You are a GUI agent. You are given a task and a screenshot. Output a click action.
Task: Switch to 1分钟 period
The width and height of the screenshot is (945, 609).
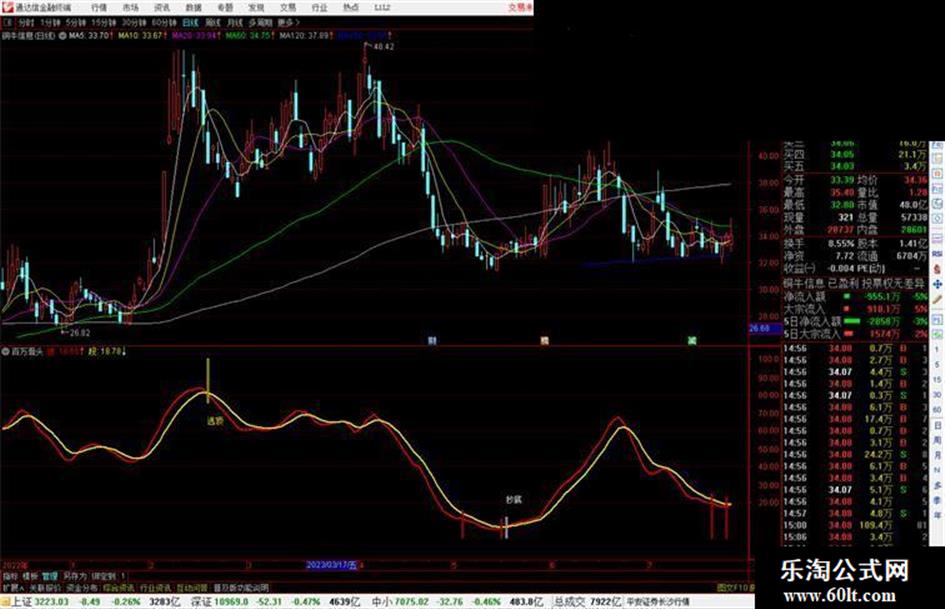coord(50,22)
